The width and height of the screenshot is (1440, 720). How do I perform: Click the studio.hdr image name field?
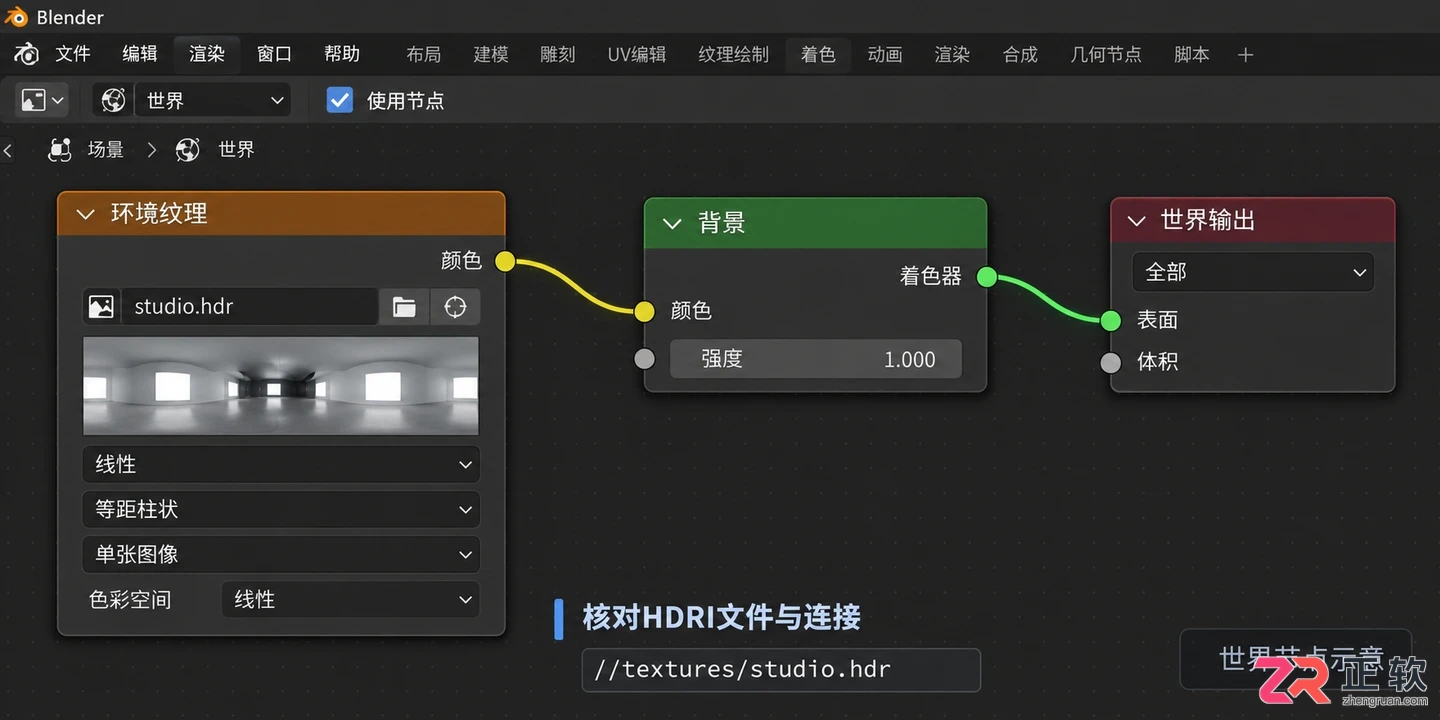250,307
